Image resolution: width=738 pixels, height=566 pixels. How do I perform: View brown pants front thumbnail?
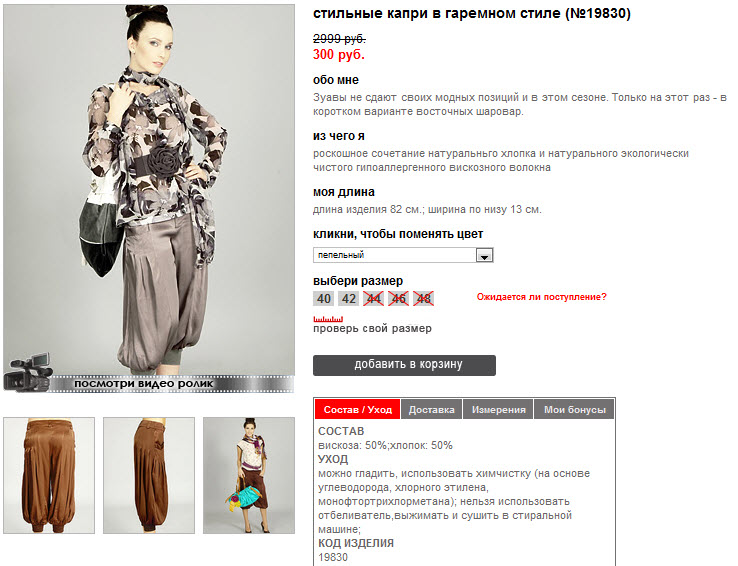49,475
